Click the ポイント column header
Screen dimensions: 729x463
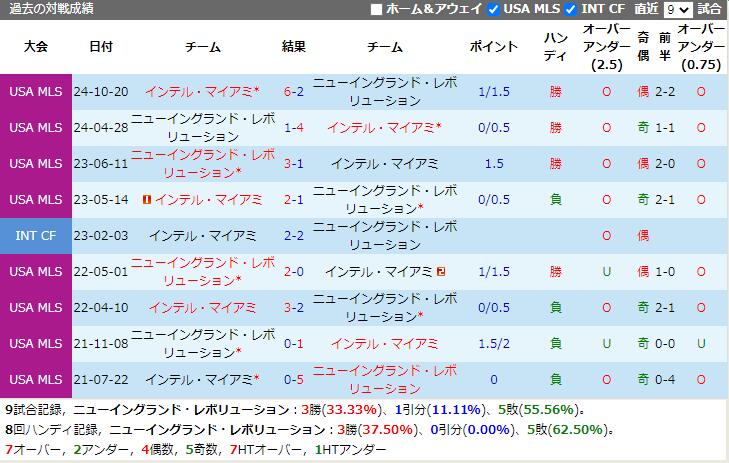(x=494, y=46)
